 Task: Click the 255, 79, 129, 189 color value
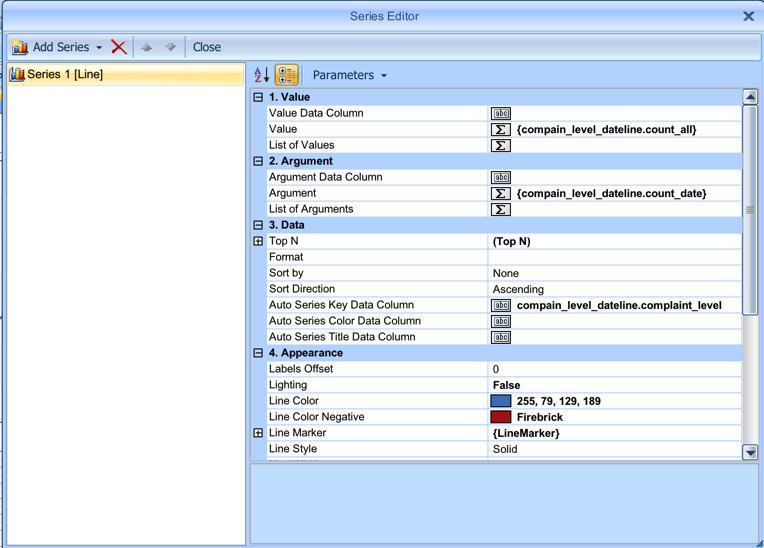(558, 401)
